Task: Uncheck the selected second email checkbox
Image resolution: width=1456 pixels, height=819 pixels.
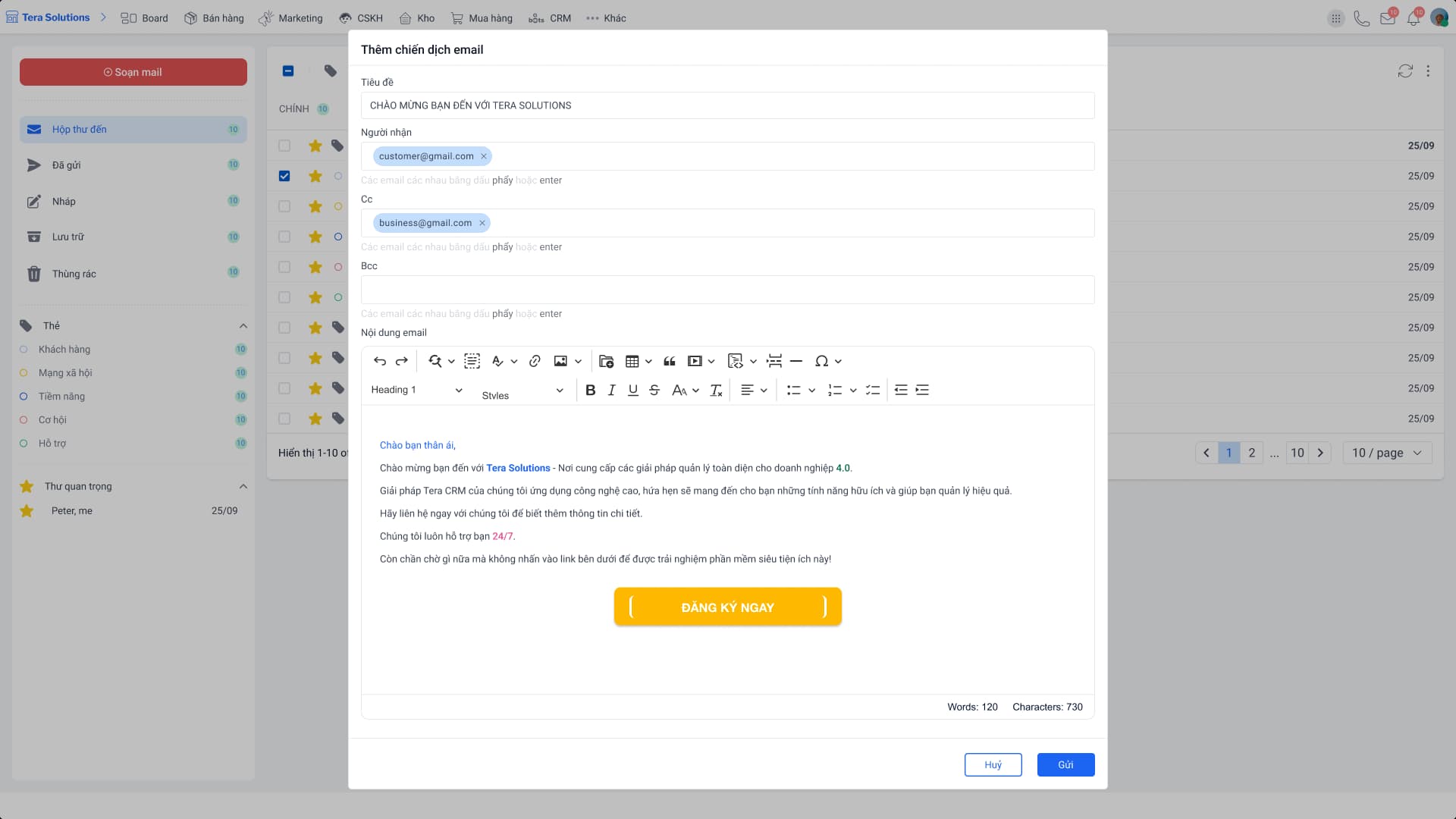Action: 284,176
